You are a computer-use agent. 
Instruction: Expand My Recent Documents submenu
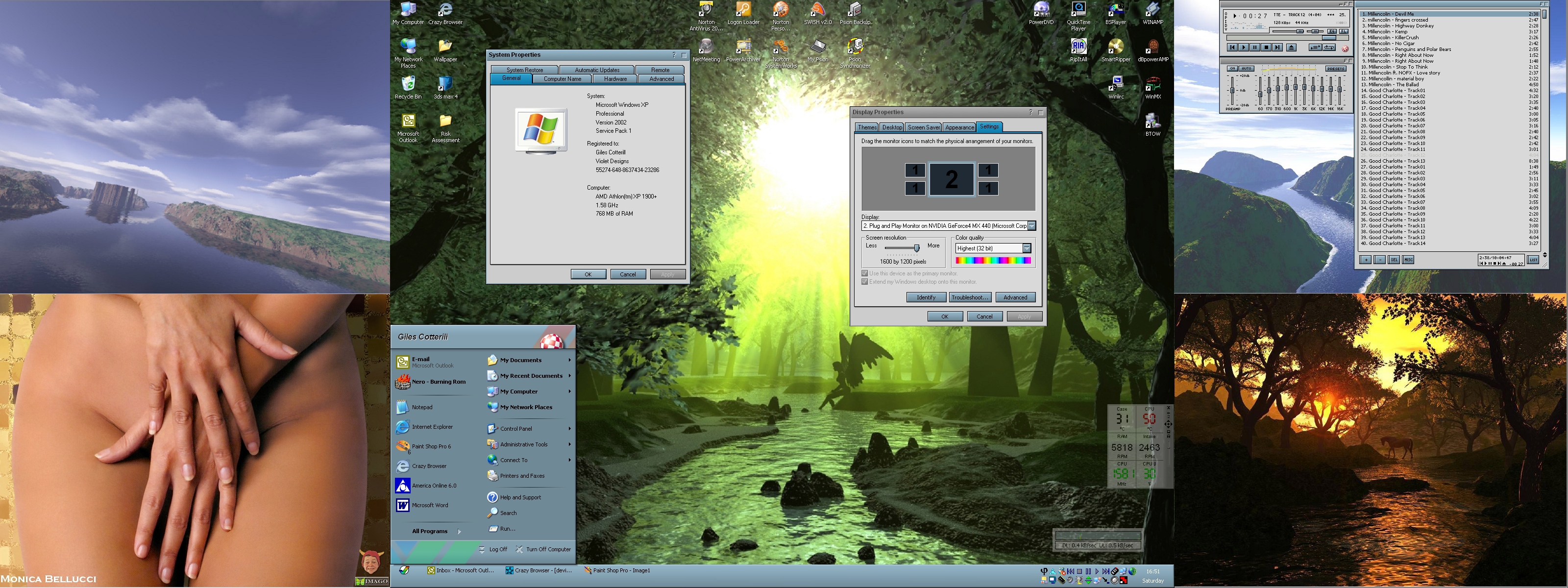pyautogui.click(x=570, y=375)
